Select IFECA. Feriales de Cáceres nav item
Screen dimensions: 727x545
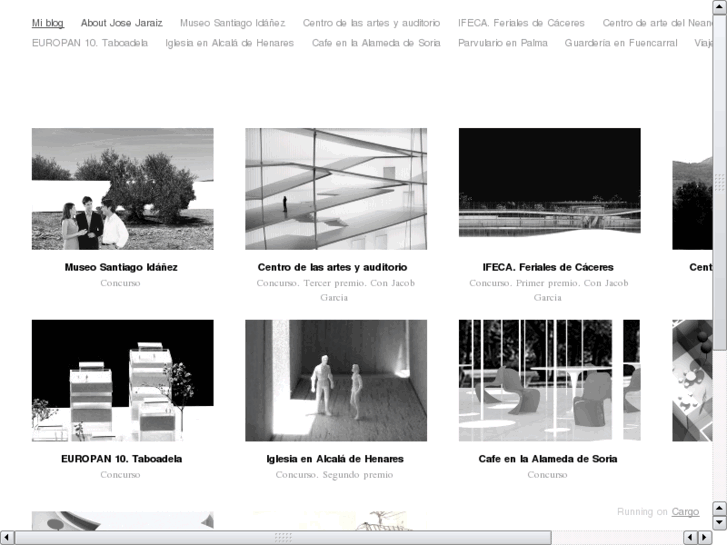pyautogui.click(x=521, y=23)
